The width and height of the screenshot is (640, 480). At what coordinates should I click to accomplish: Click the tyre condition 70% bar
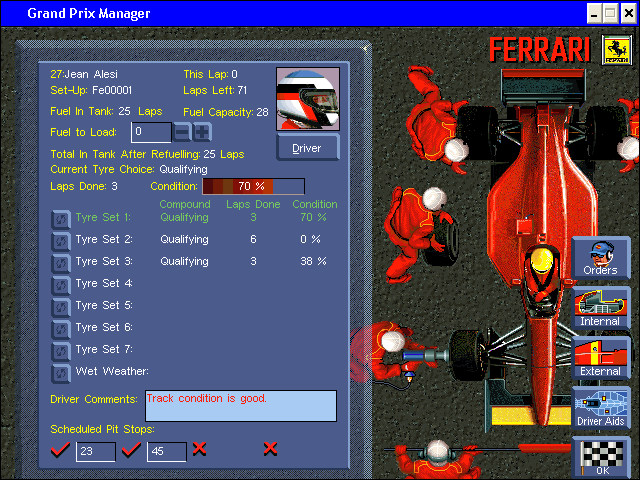[253, 186]
